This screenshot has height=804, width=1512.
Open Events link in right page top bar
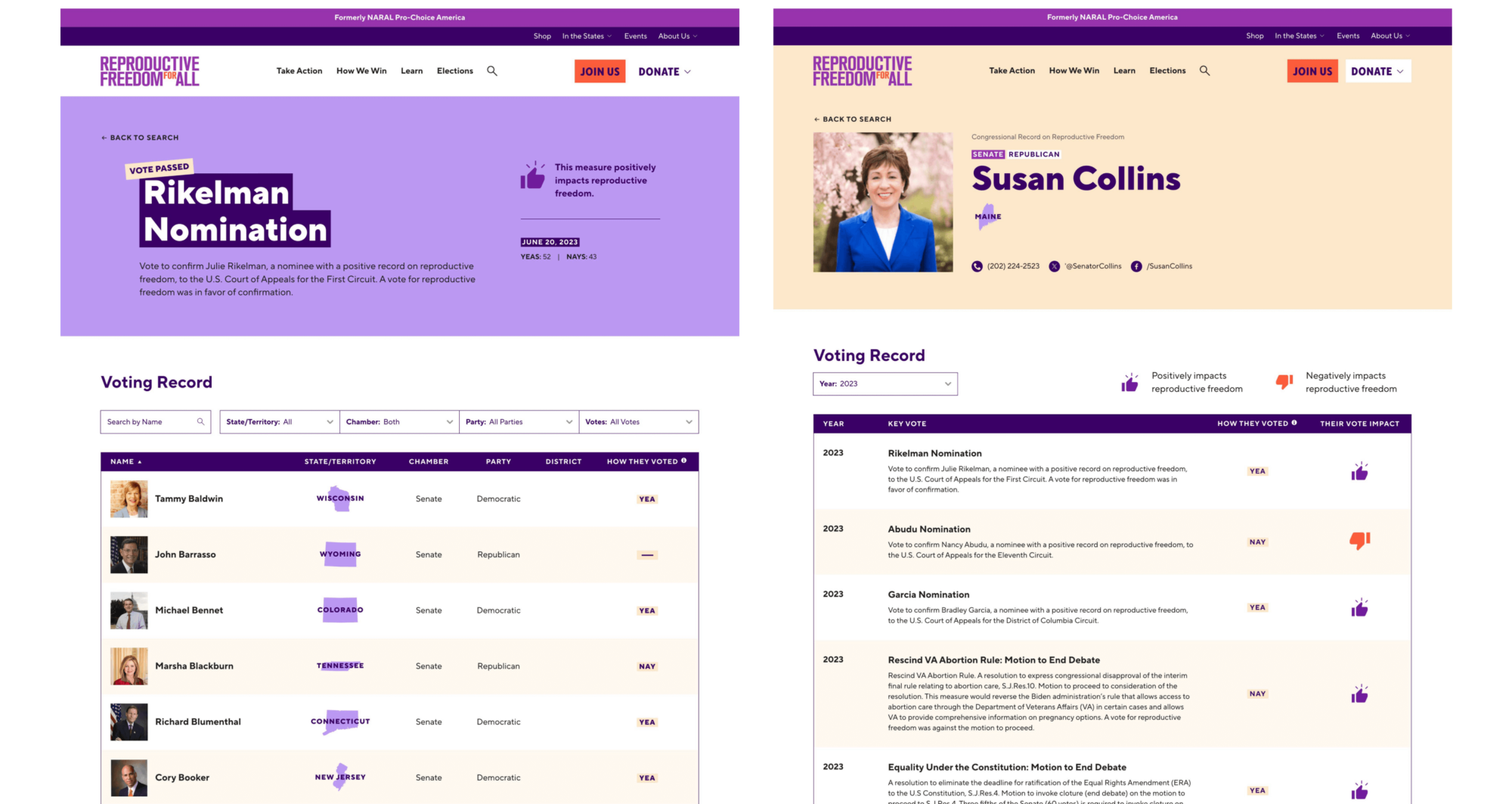coord(1348,36)
